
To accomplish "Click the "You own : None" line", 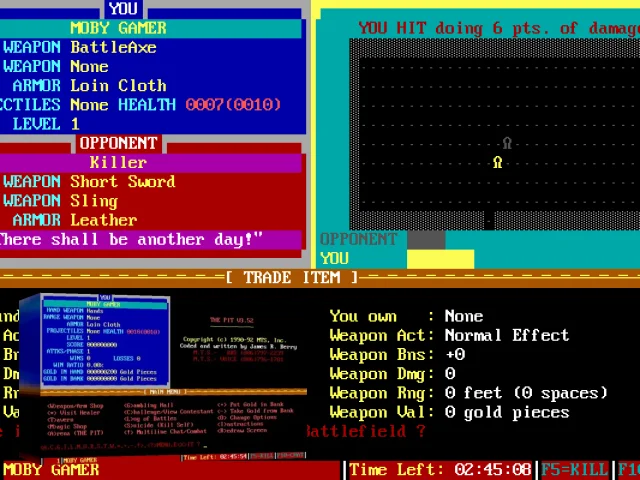I will click(407, 316).
